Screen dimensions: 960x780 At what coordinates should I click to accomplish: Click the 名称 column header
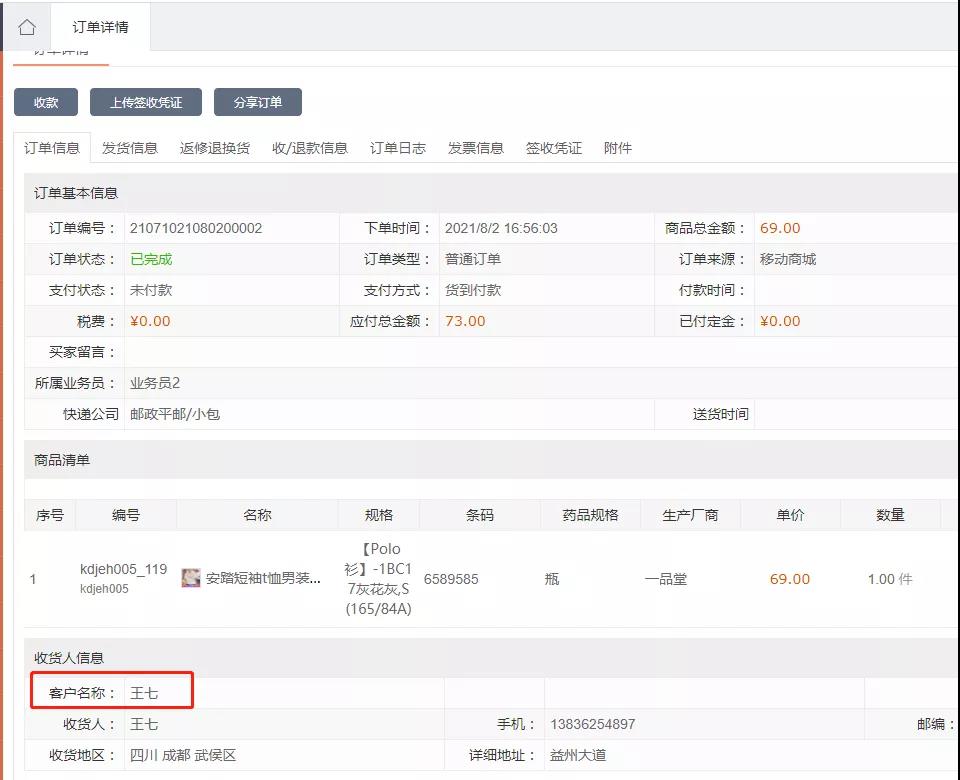(x=257, y=515)
